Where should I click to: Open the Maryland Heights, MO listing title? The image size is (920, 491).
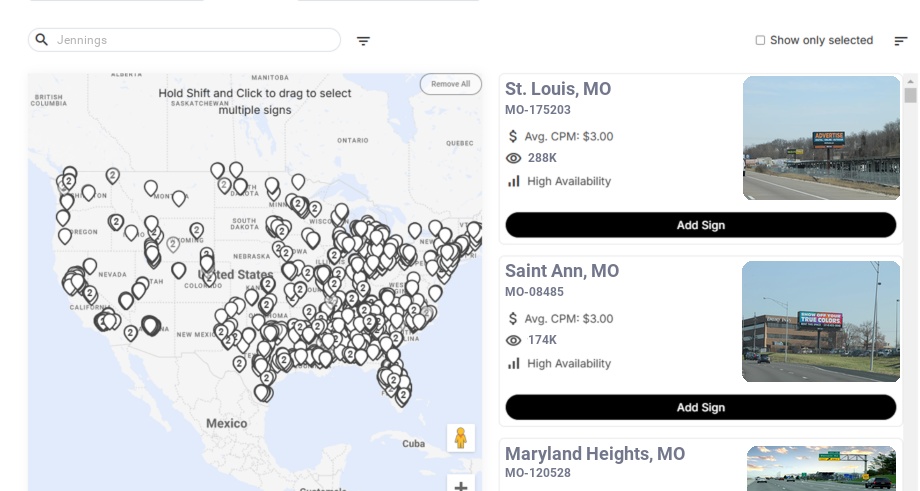[x=595, y=454]
